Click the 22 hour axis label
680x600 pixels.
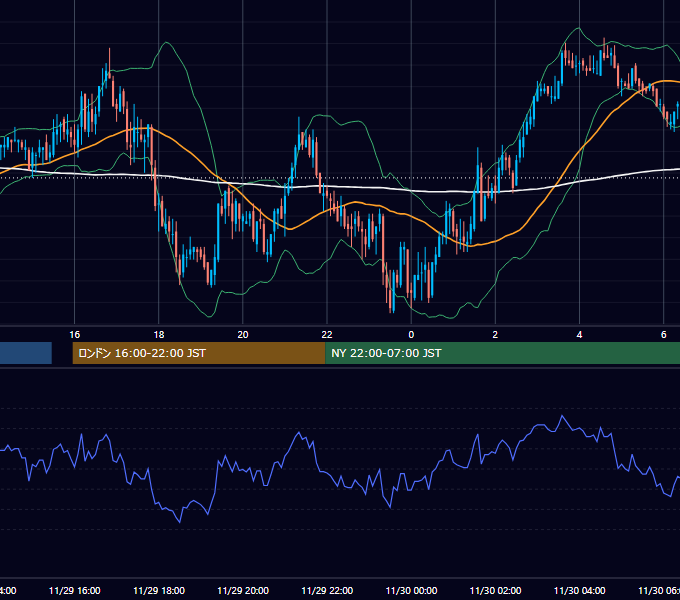(327, 335)
